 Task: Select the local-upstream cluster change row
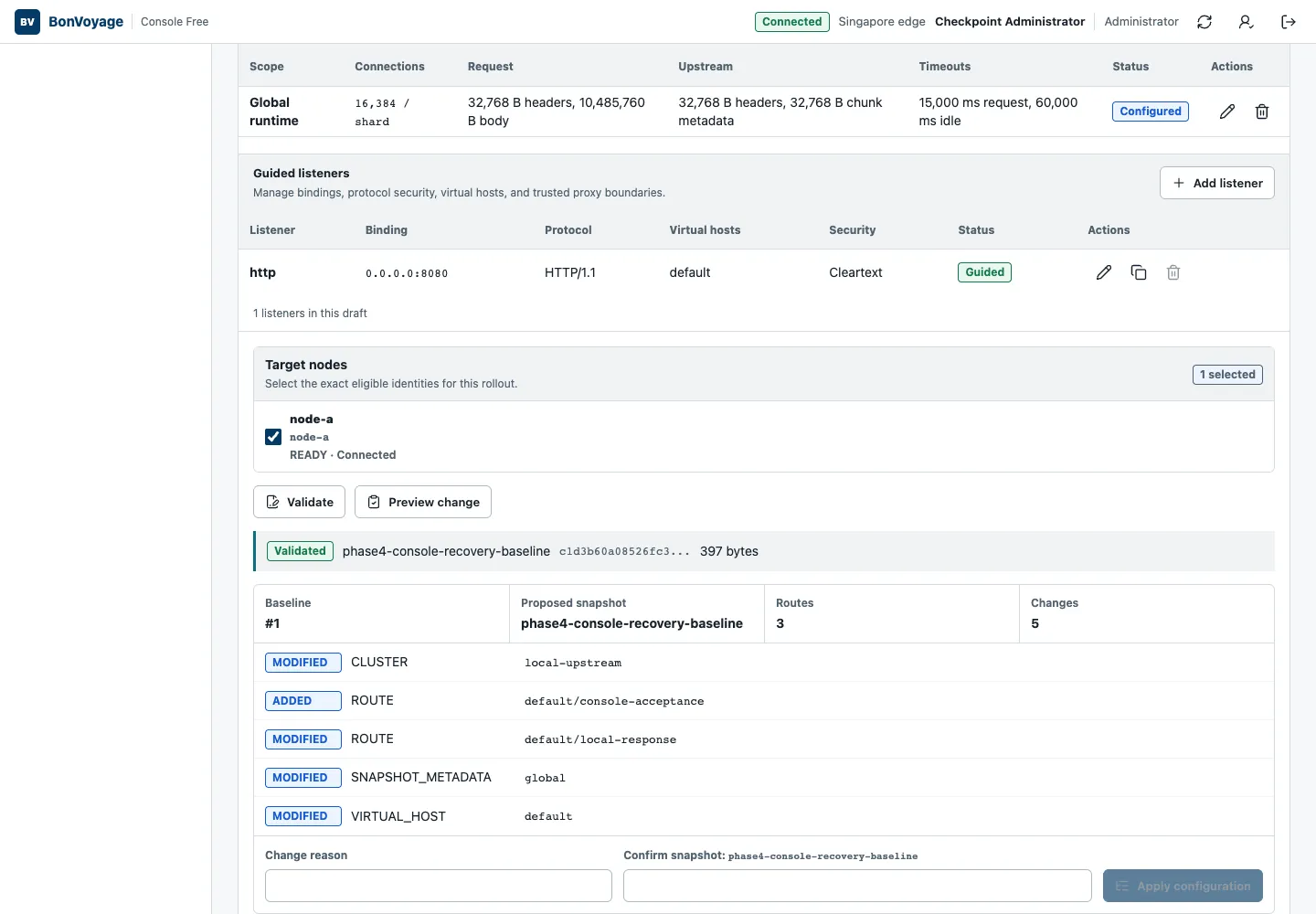(x=764, y=663)
